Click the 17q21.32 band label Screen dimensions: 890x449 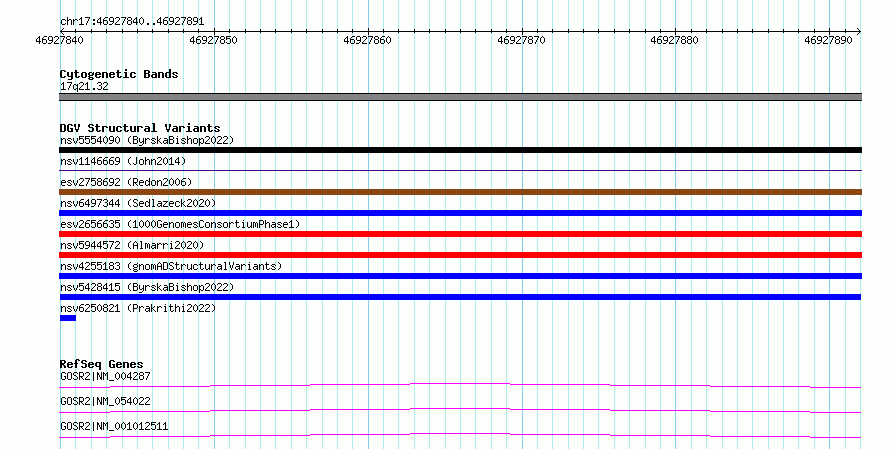point(84,86)
